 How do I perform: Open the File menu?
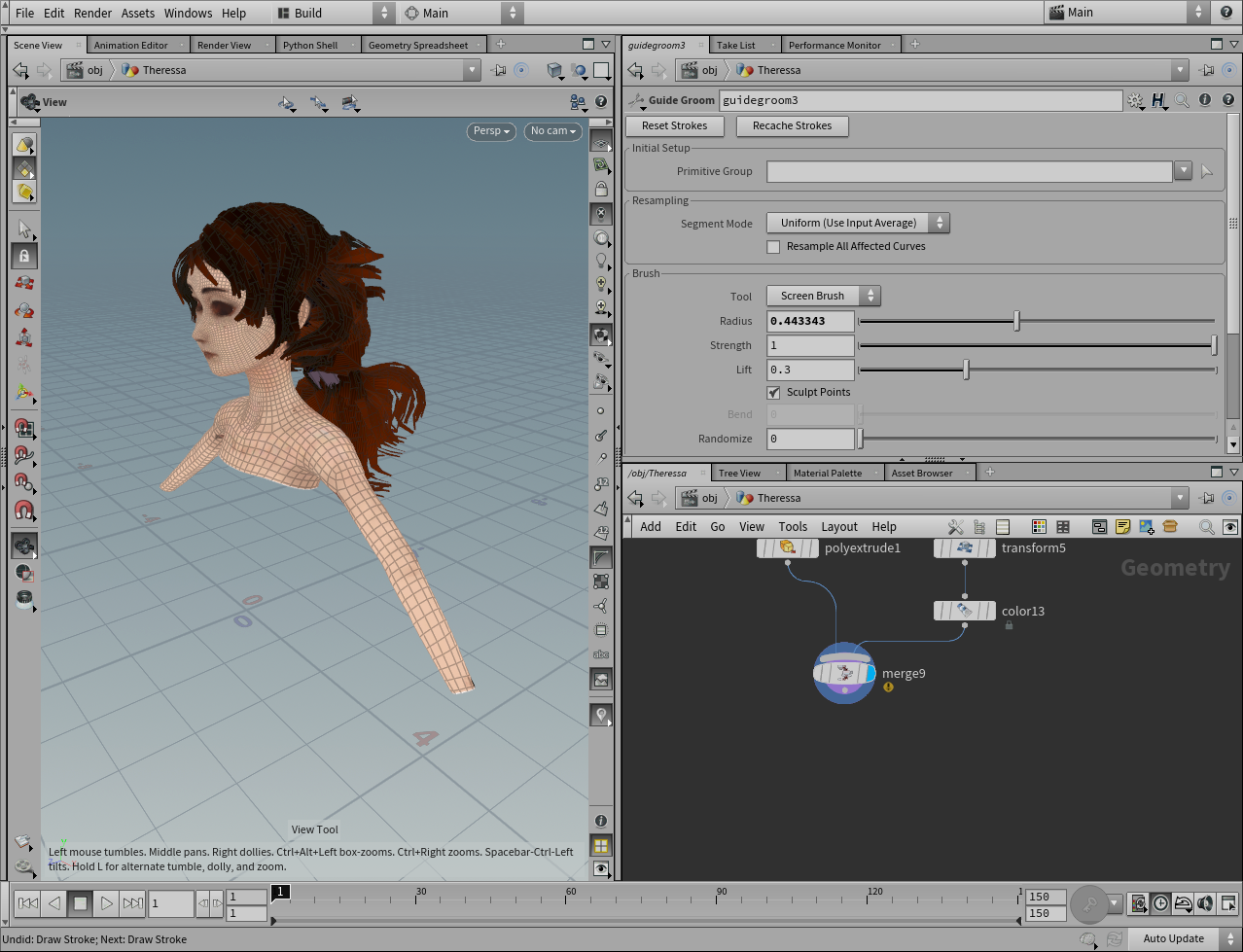coord(24,13)
